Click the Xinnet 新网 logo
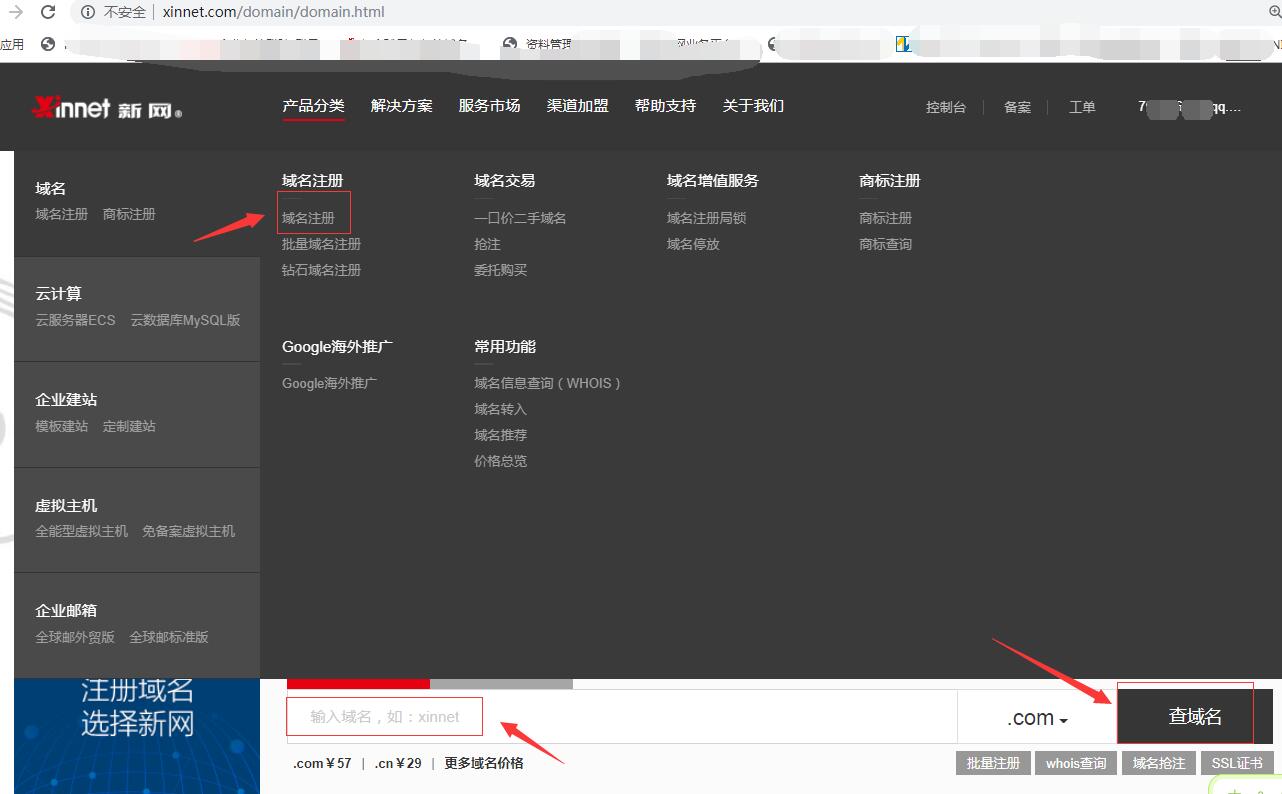1282x794 pixels. coord(108,107)
